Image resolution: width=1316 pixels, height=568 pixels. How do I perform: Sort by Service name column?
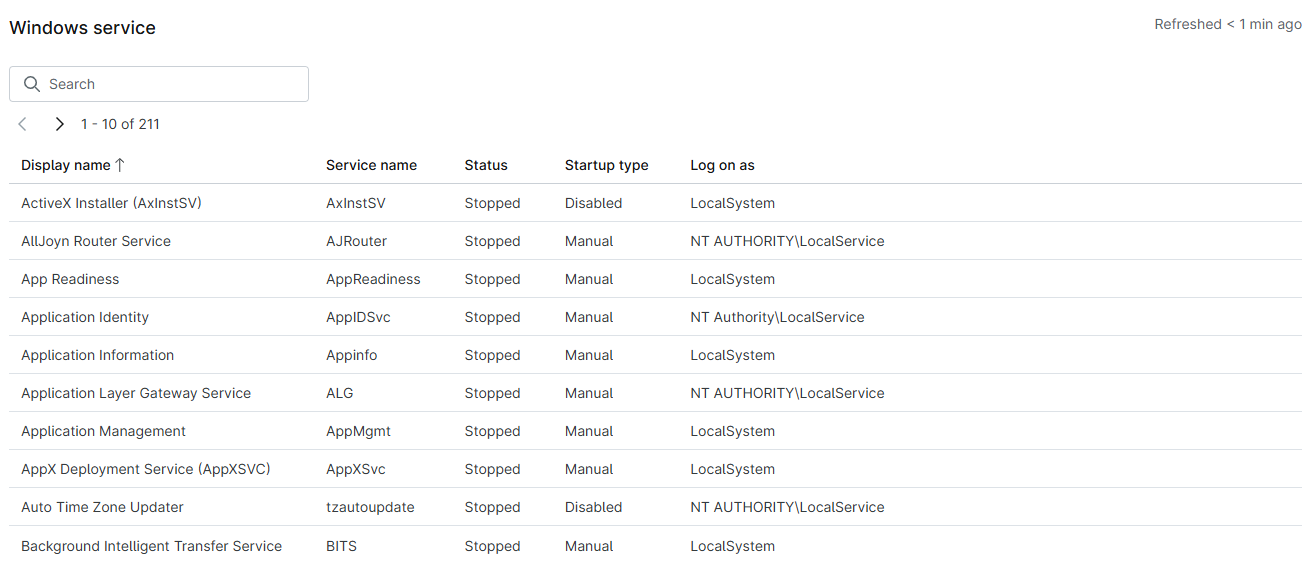371,165
